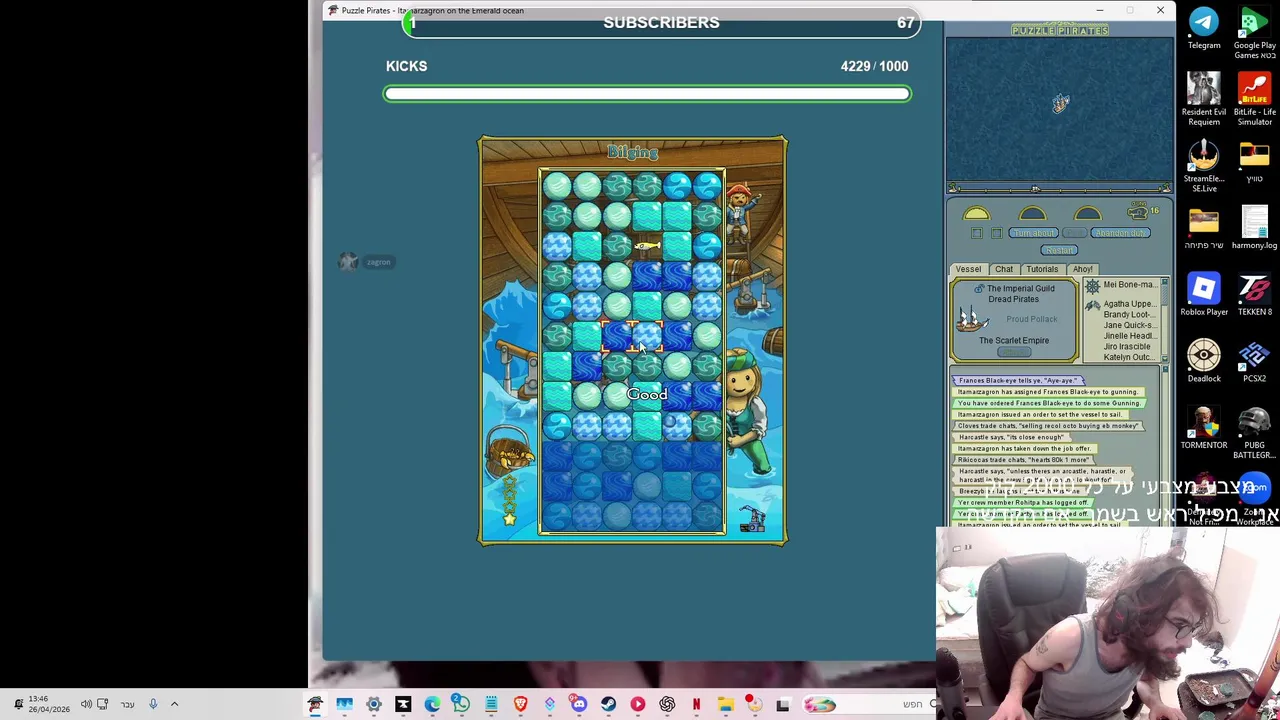Select left yellow sail gauge
1280x720 pixels.
977,214
